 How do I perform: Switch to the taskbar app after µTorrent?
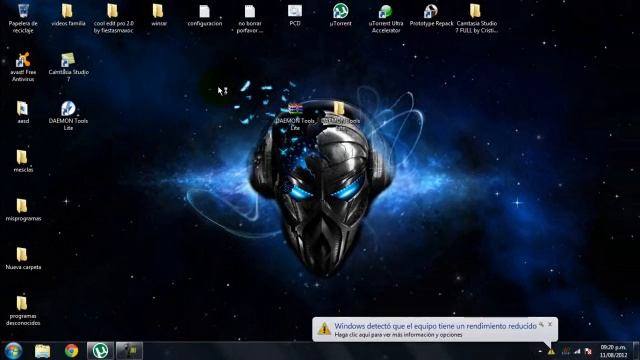point(129,351)
